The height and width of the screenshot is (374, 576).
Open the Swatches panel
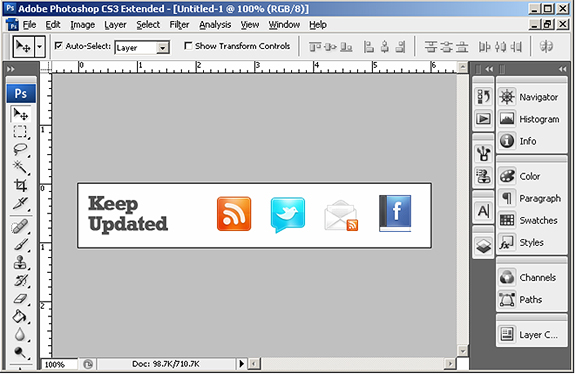coord(529,220)
